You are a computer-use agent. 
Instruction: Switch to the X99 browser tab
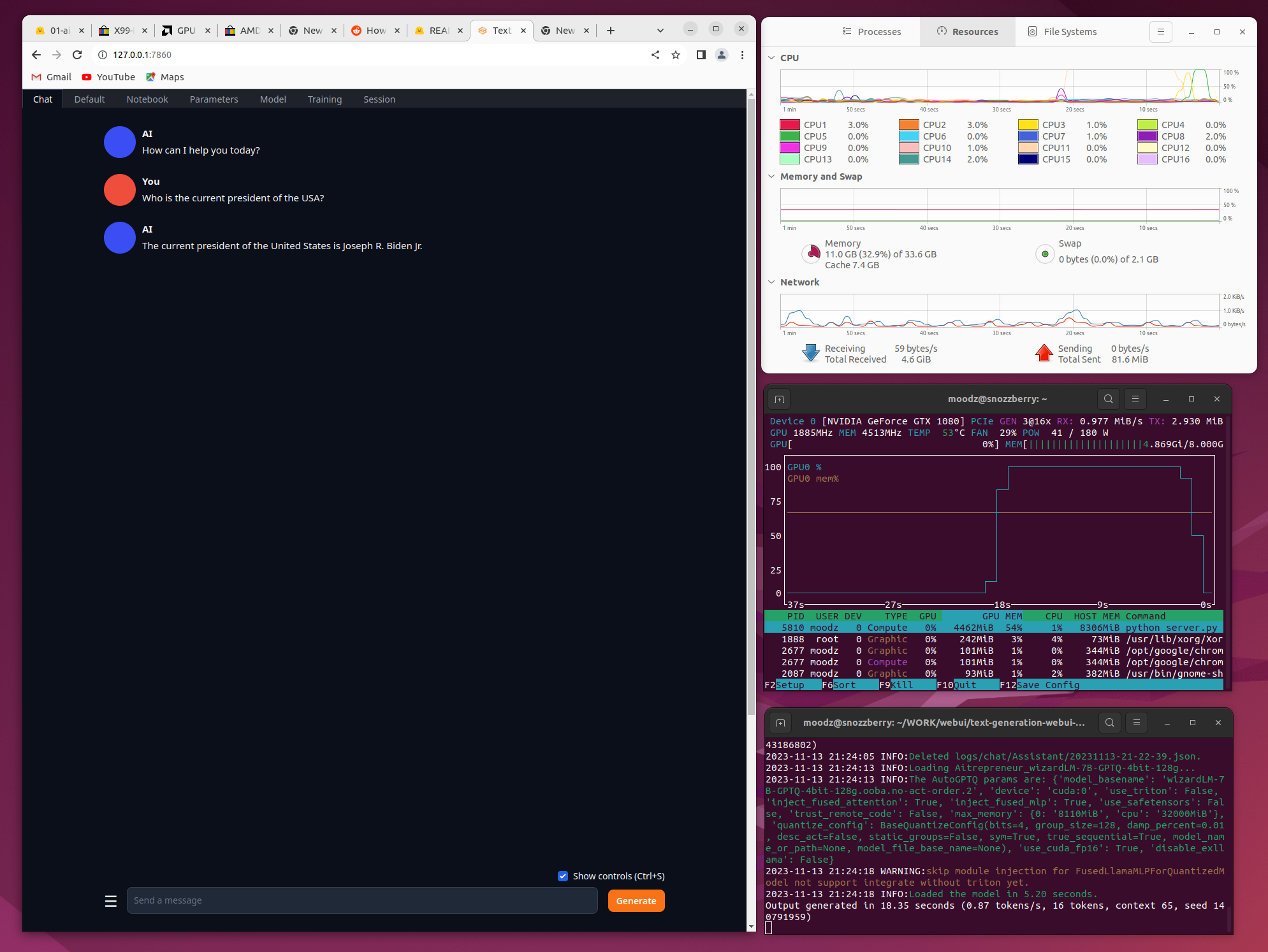point(122,31)
